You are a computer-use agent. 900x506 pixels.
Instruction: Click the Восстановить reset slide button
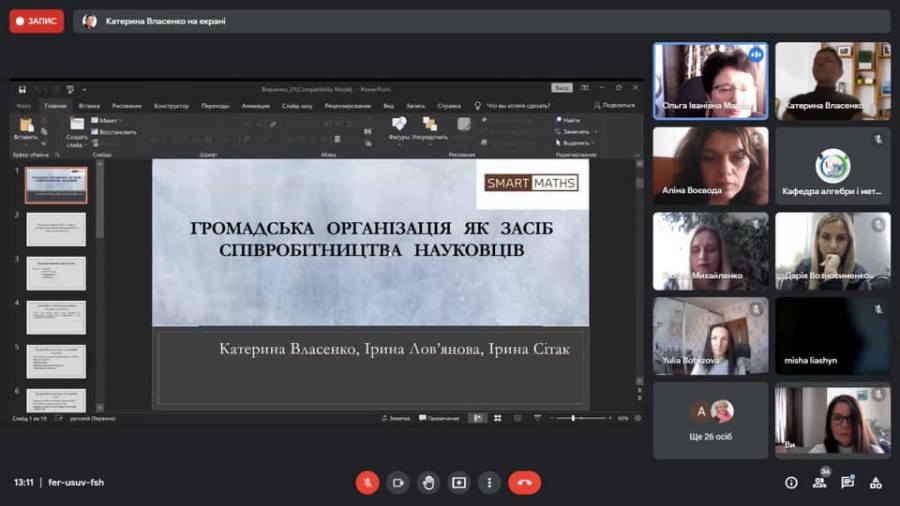coord(114,132)
